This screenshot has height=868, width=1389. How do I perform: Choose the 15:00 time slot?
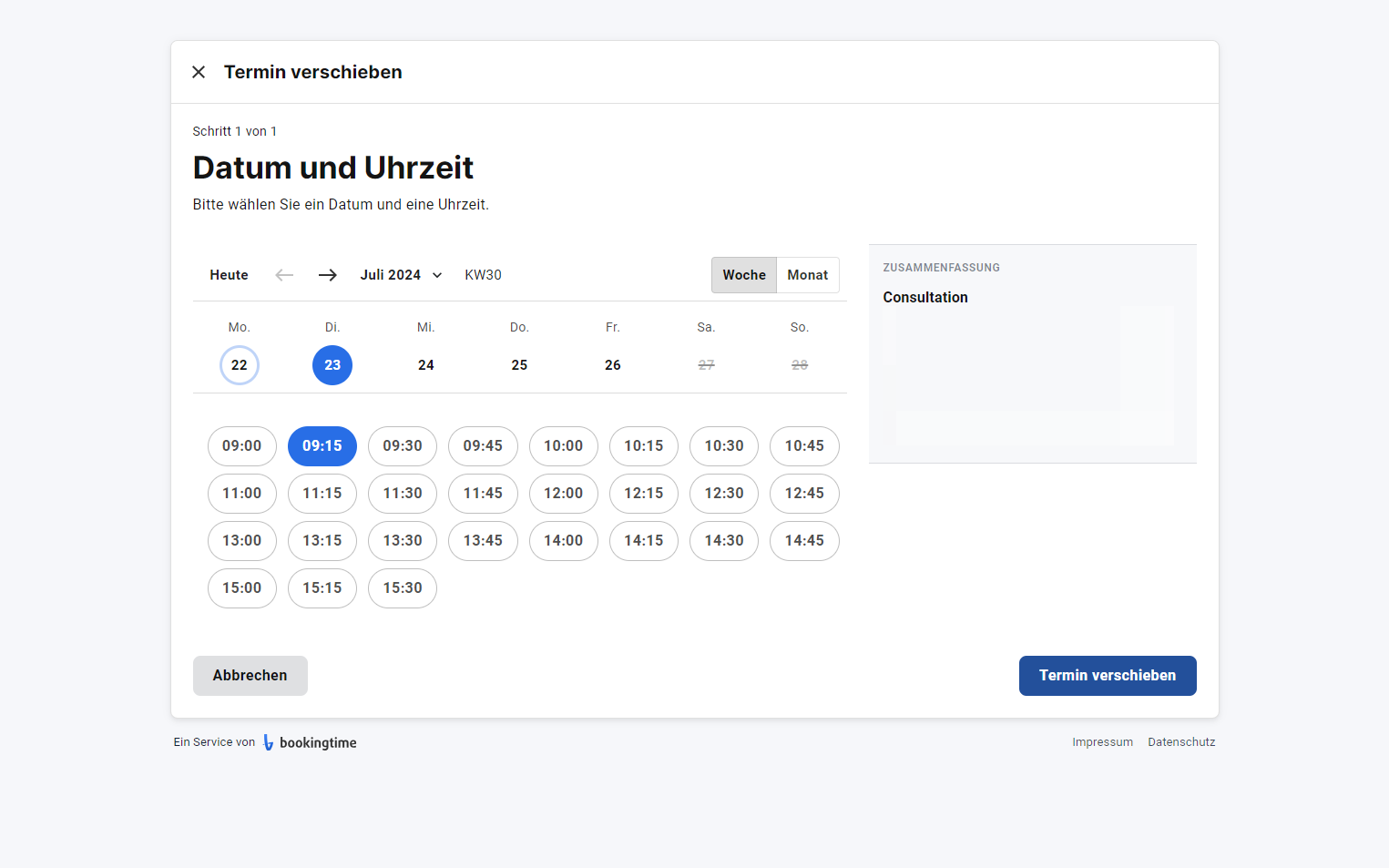tap(242, 588)
